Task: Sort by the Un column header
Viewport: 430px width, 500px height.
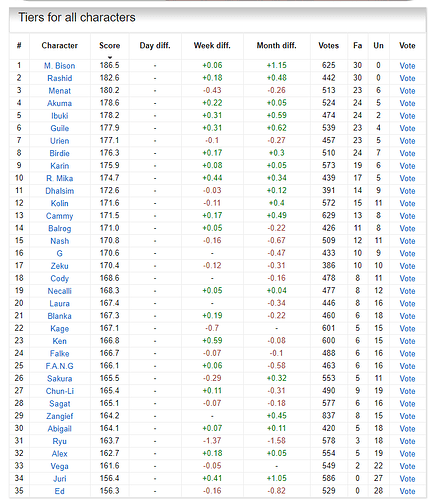Action: 378,46
